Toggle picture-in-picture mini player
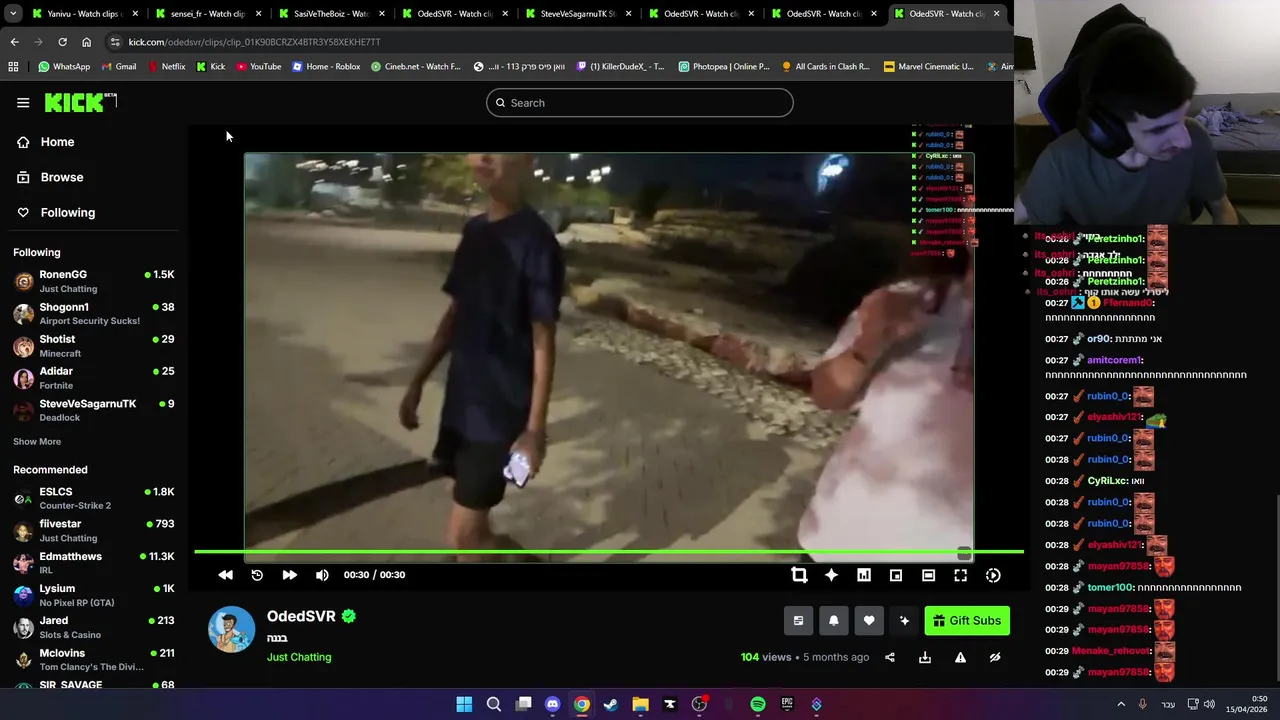1280x720 pixels. pyautogui.click(x=896, y=575)
